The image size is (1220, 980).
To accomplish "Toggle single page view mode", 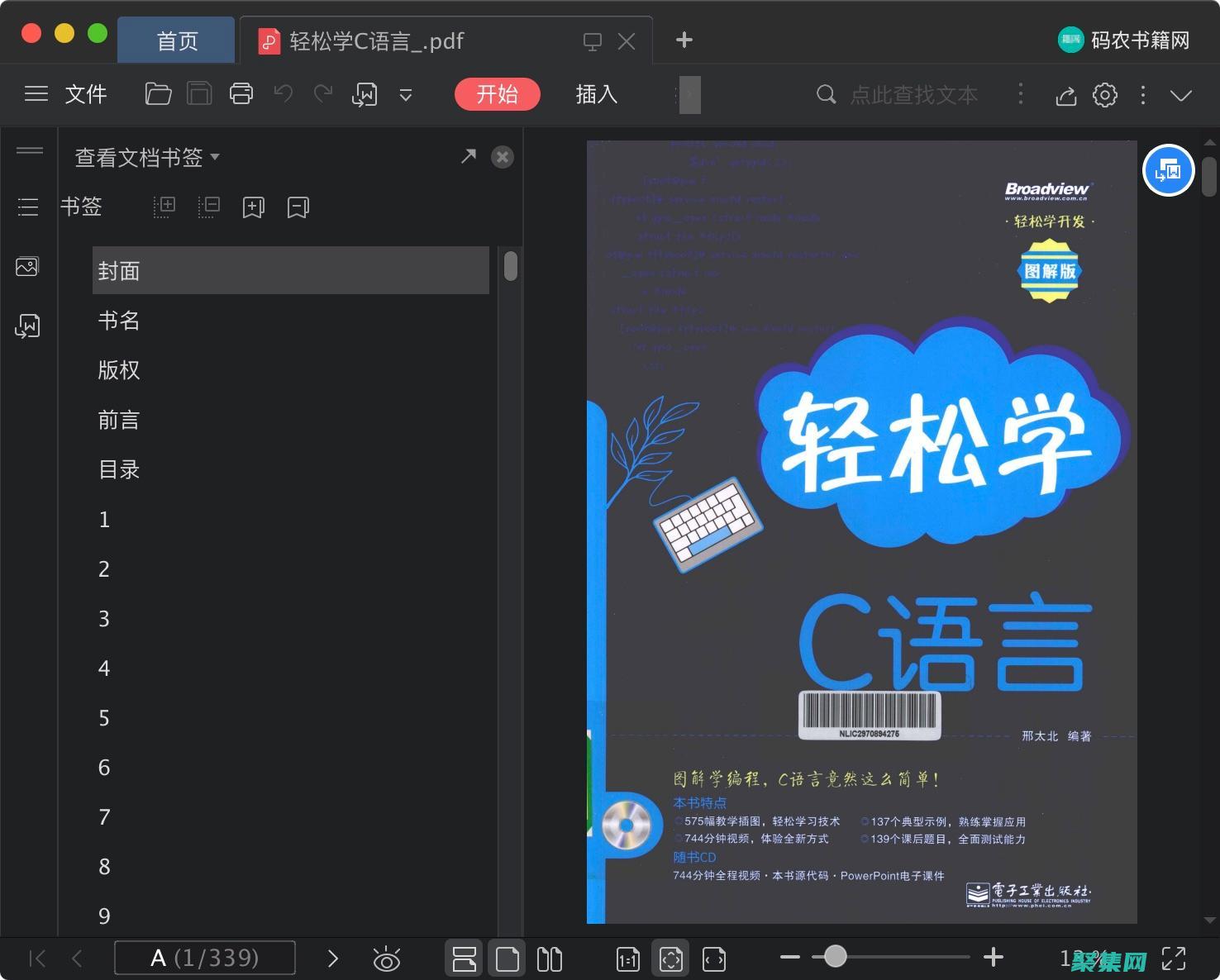I will 507,958.
